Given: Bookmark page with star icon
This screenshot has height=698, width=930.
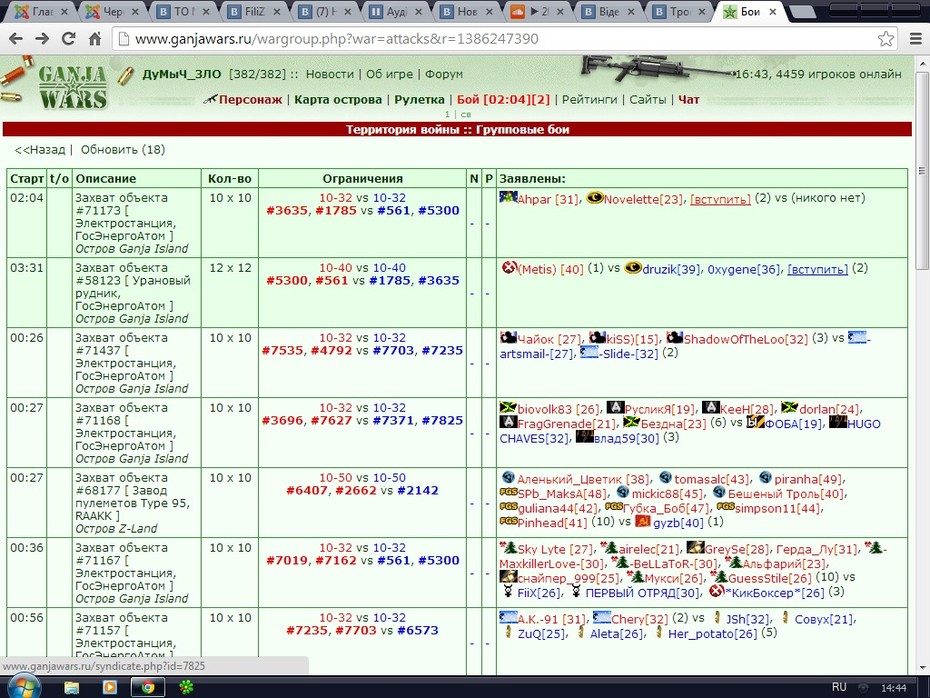Looking at the screenshot, I should click(x=886, y=39).
